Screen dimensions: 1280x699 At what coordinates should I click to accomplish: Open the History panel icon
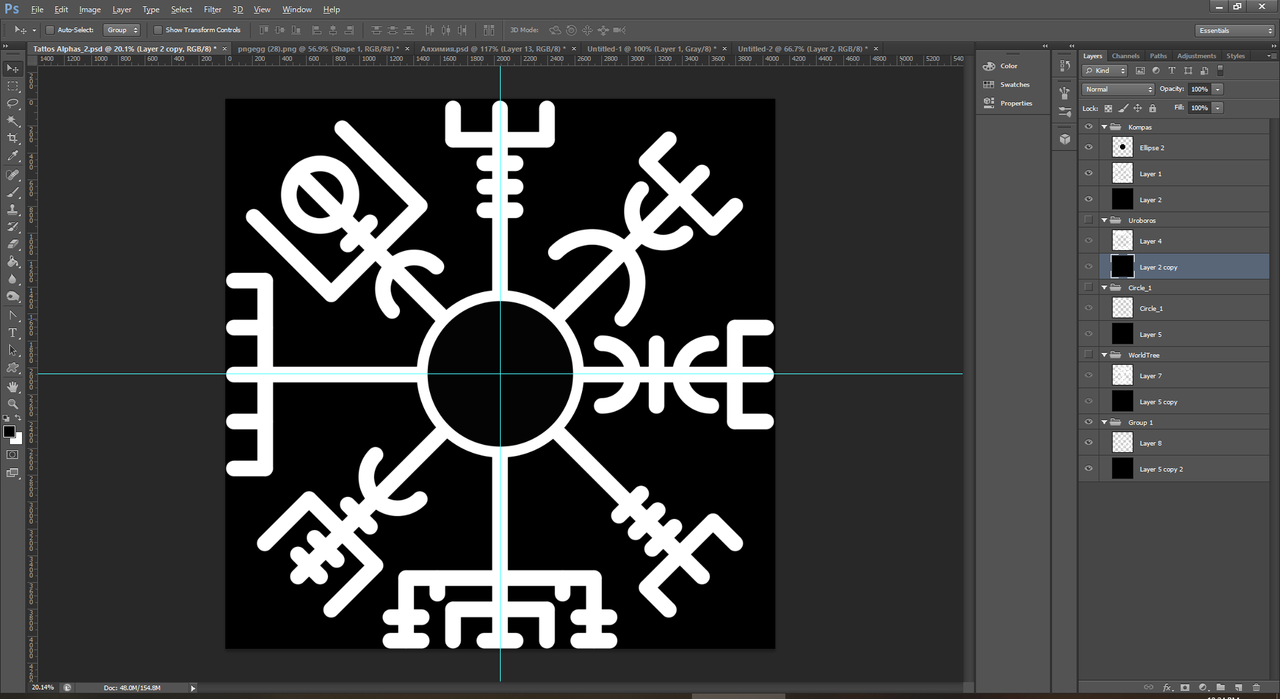click(1064, 66)
